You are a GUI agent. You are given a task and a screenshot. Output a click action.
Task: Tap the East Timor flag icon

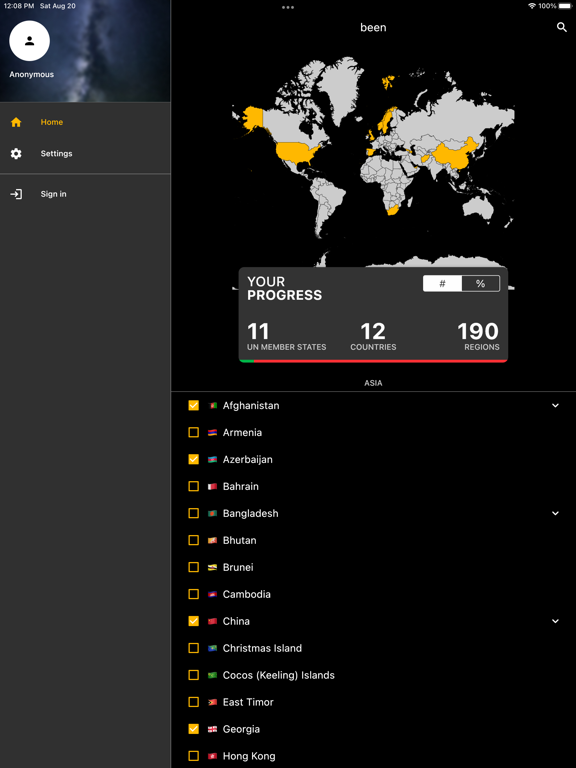212,702
